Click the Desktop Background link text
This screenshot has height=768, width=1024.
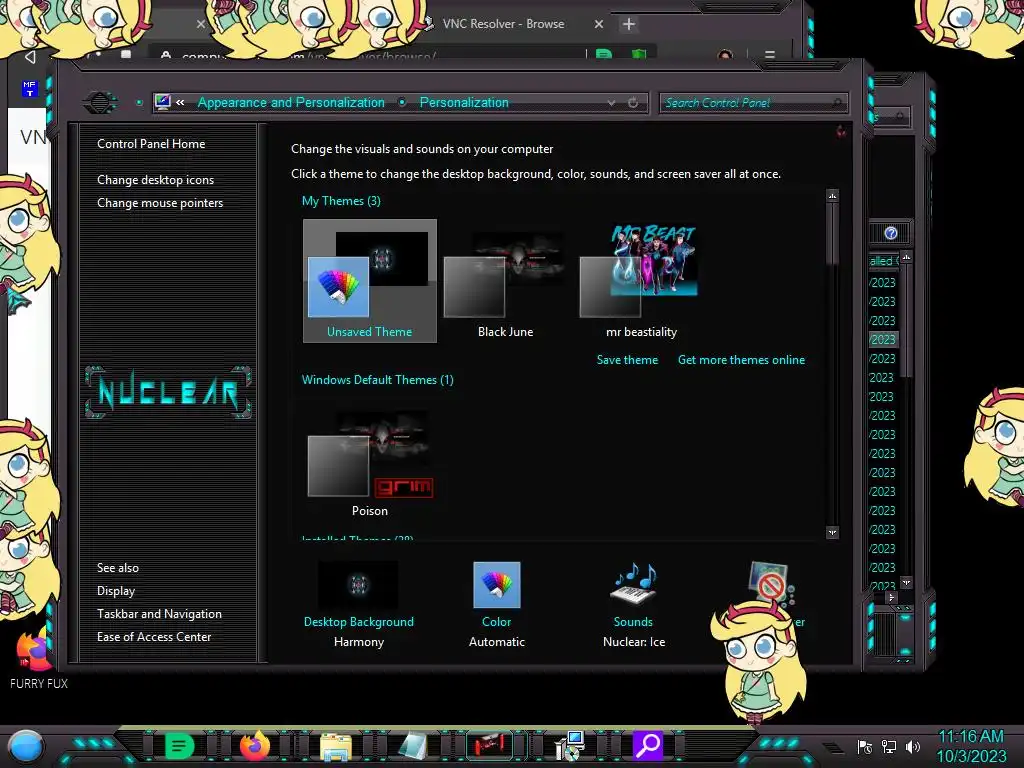[x=359, y=622]
